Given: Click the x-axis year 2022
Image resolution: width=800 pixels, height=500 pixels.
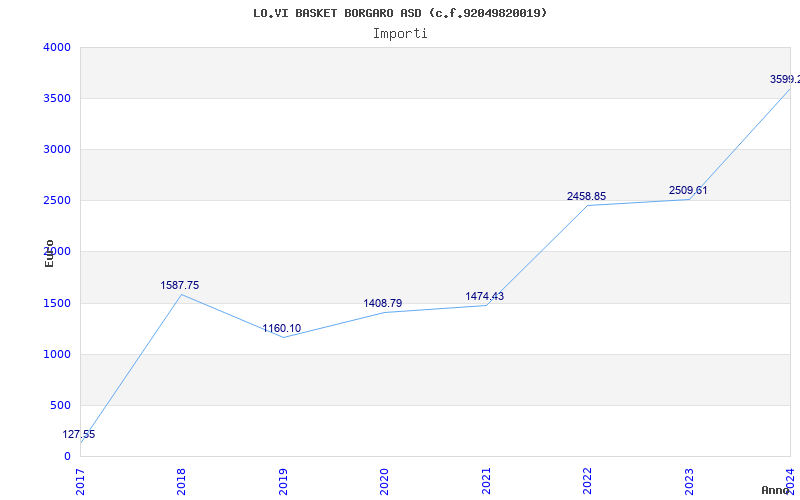Looking at the screenshot, I should pos(587,481).
